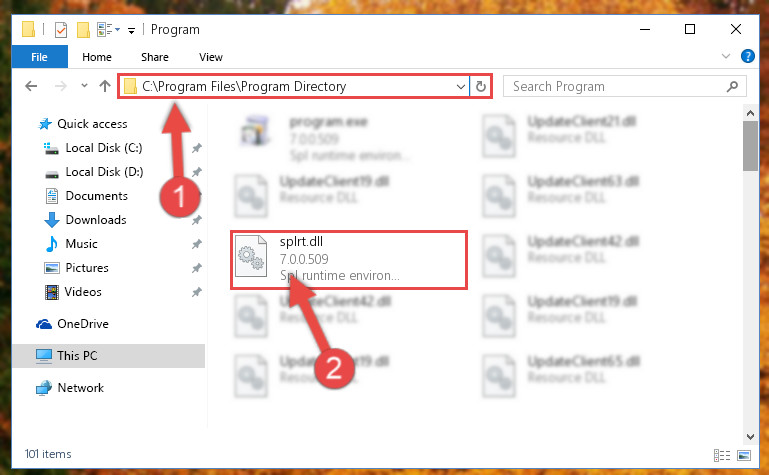Click the Back navigation arrow
This screenshot has height=475, width=769.
click(31, 86)
